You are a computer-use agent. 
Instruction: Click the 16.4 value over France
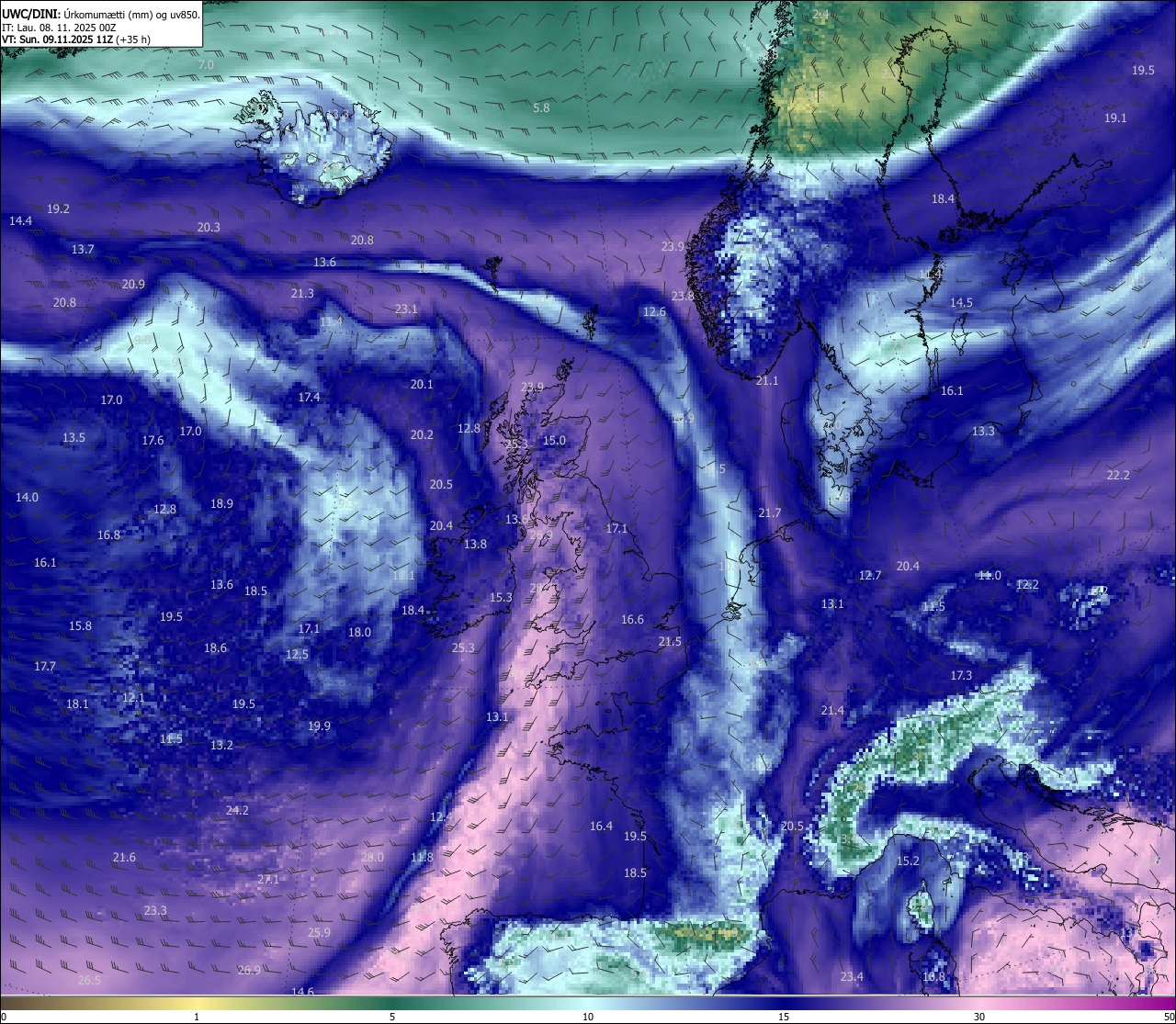pyautogui.click(x=601, y=826)
